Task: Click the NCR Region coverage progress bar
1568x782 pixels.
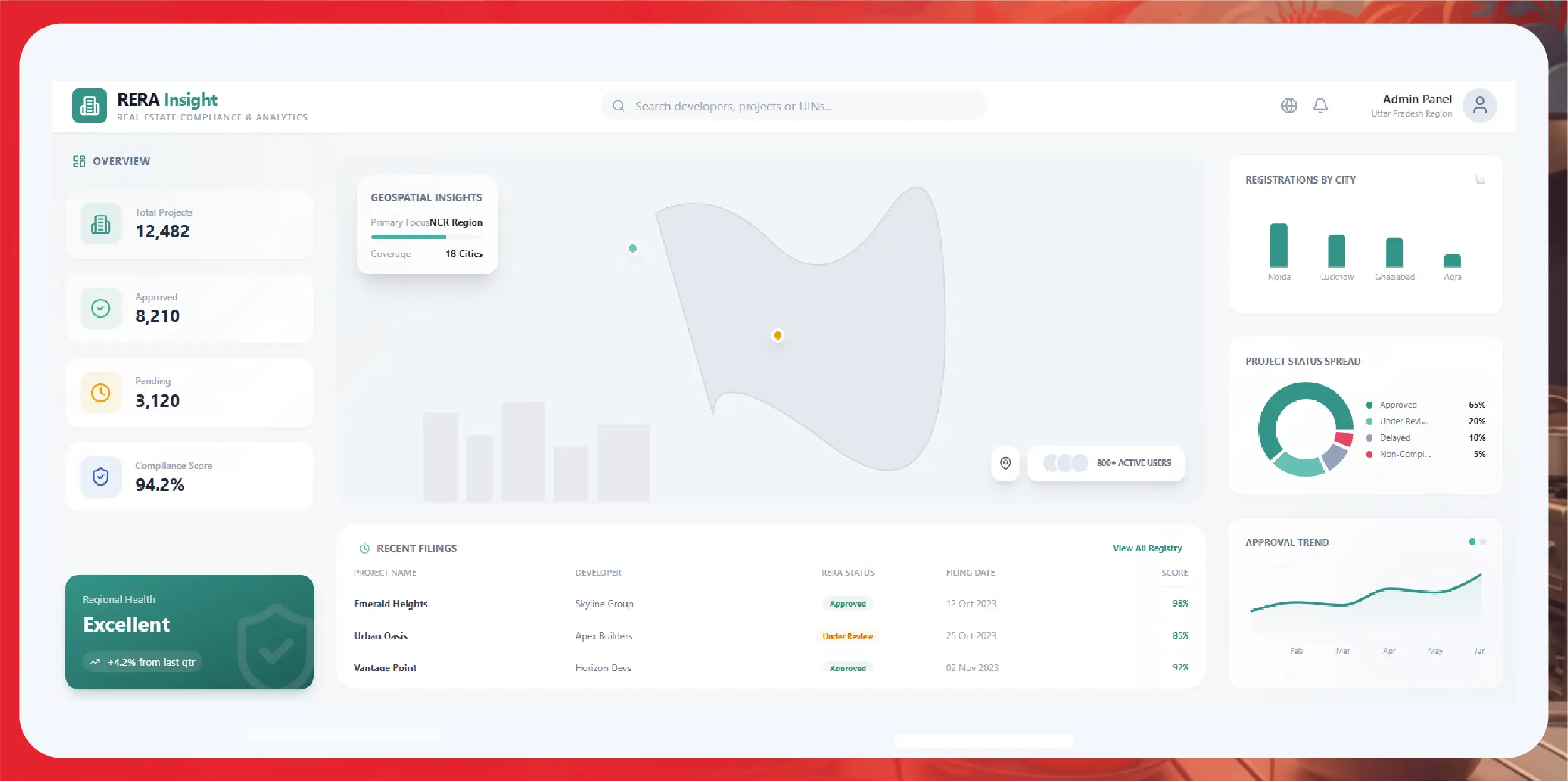Action: [426, 237]
